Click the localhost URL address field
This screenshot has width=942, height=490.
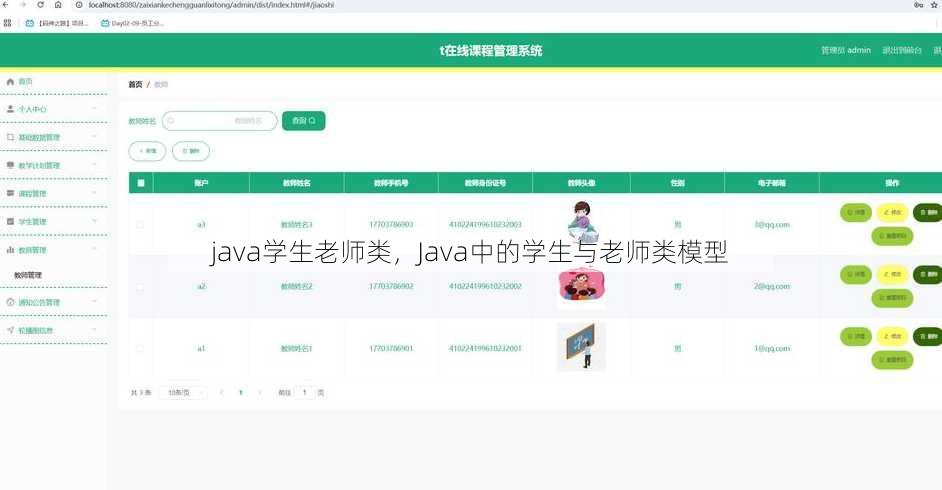pos(211,5)
